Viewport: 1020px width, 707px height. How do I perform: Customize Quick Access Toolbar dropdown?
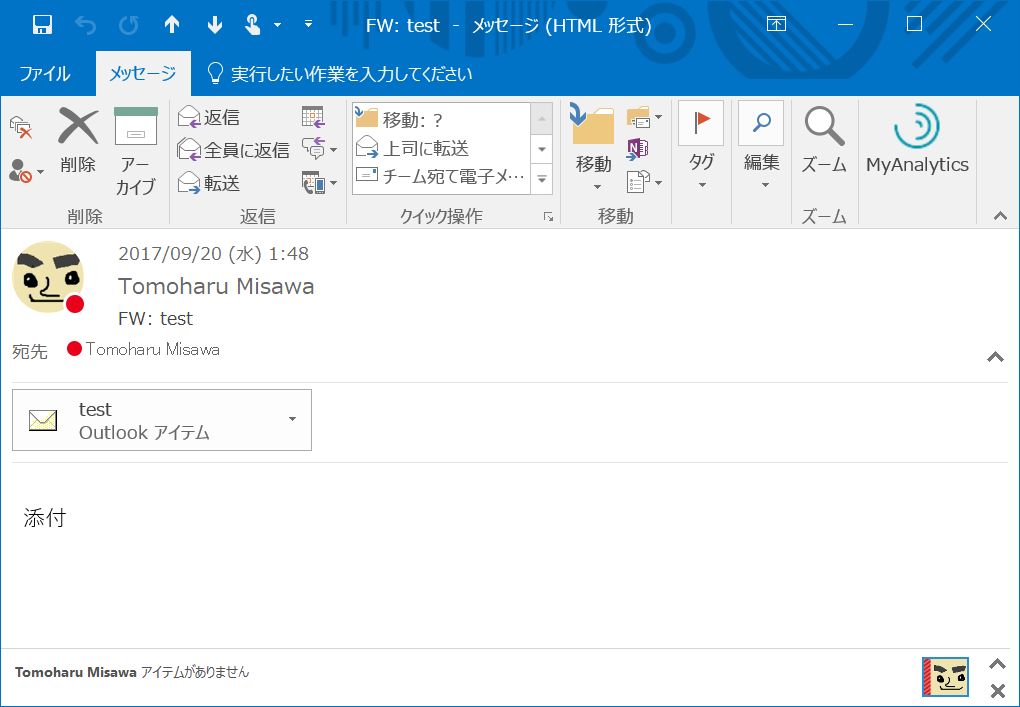(x=308, y=24)
